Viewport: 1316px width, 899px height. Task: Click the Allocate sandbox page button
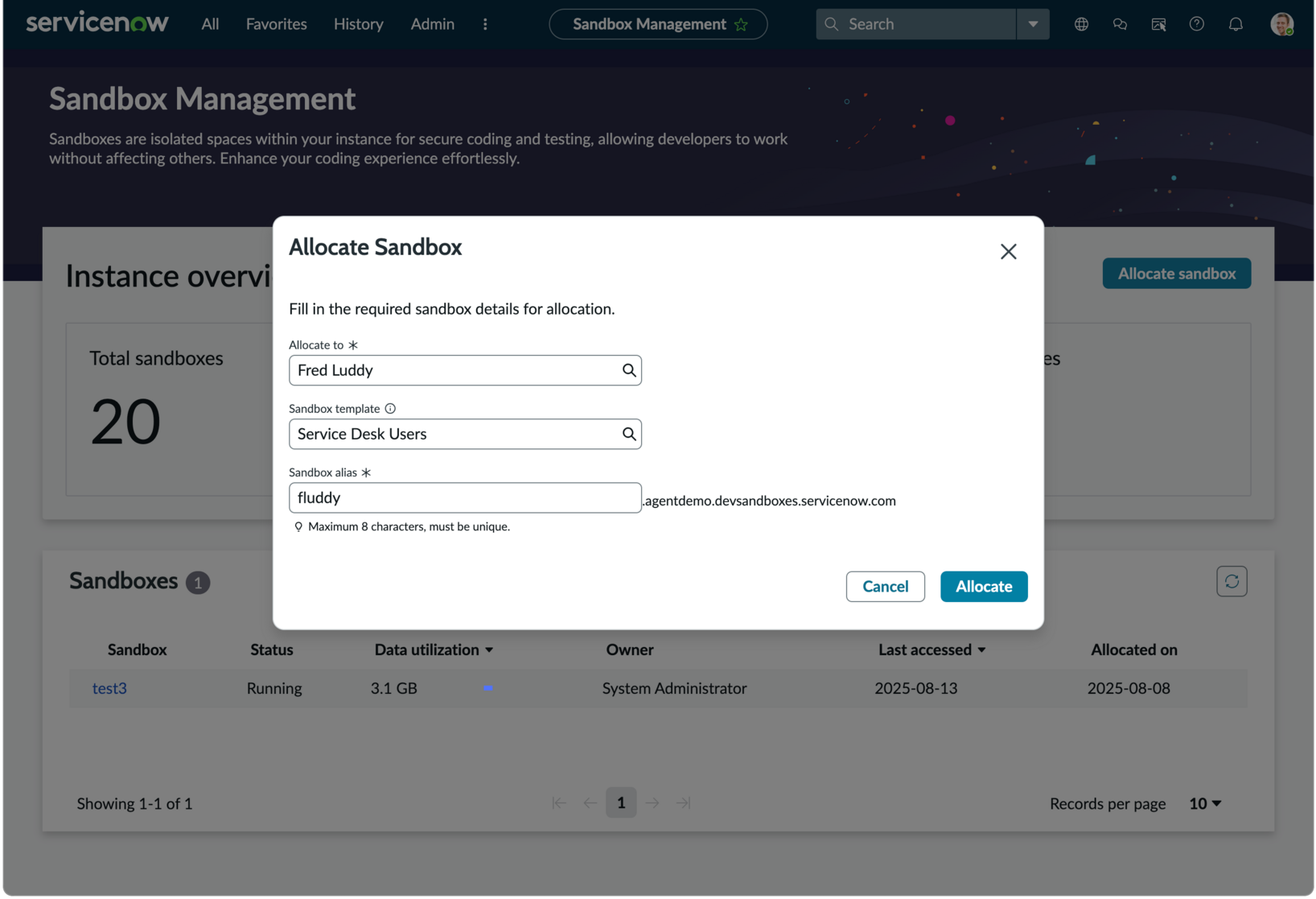pyautogui.click(x=1177, y=274)
